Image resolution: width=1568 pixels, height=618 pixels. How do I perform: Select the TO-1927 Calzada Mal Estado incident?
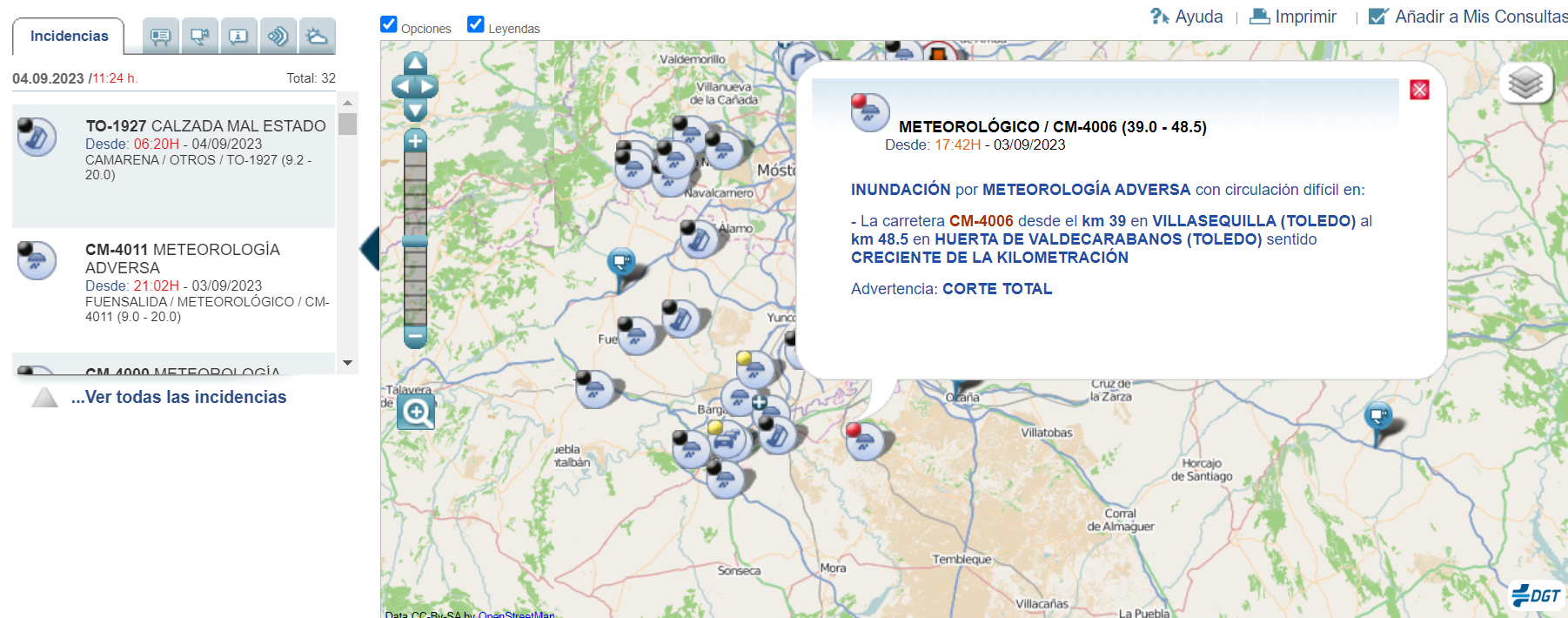click(205, 126)
